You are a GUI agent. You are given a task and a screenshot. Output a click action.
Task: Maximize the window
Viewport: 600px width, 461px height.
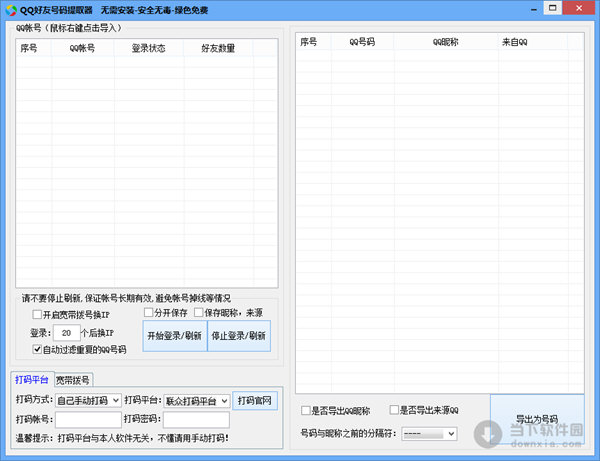pos(553,8)
